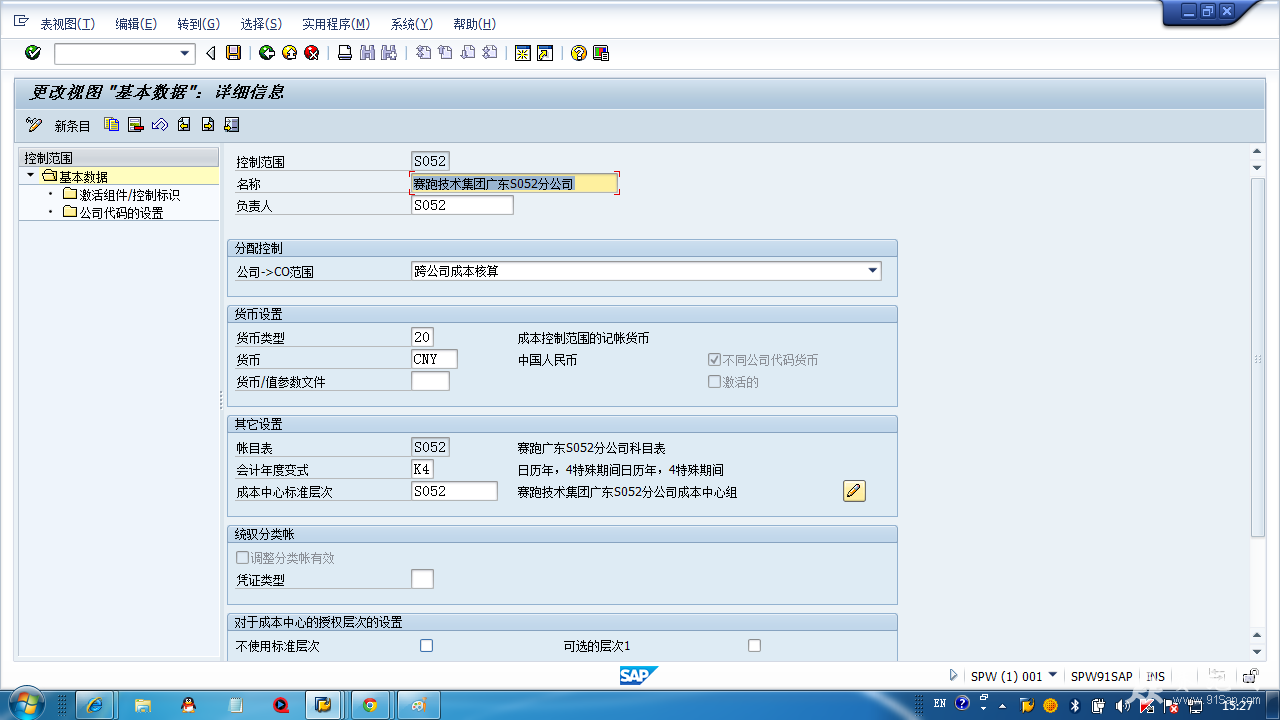Open Chrome from the taskbar
Screen dimensions: 1280x720
point(370,705)
